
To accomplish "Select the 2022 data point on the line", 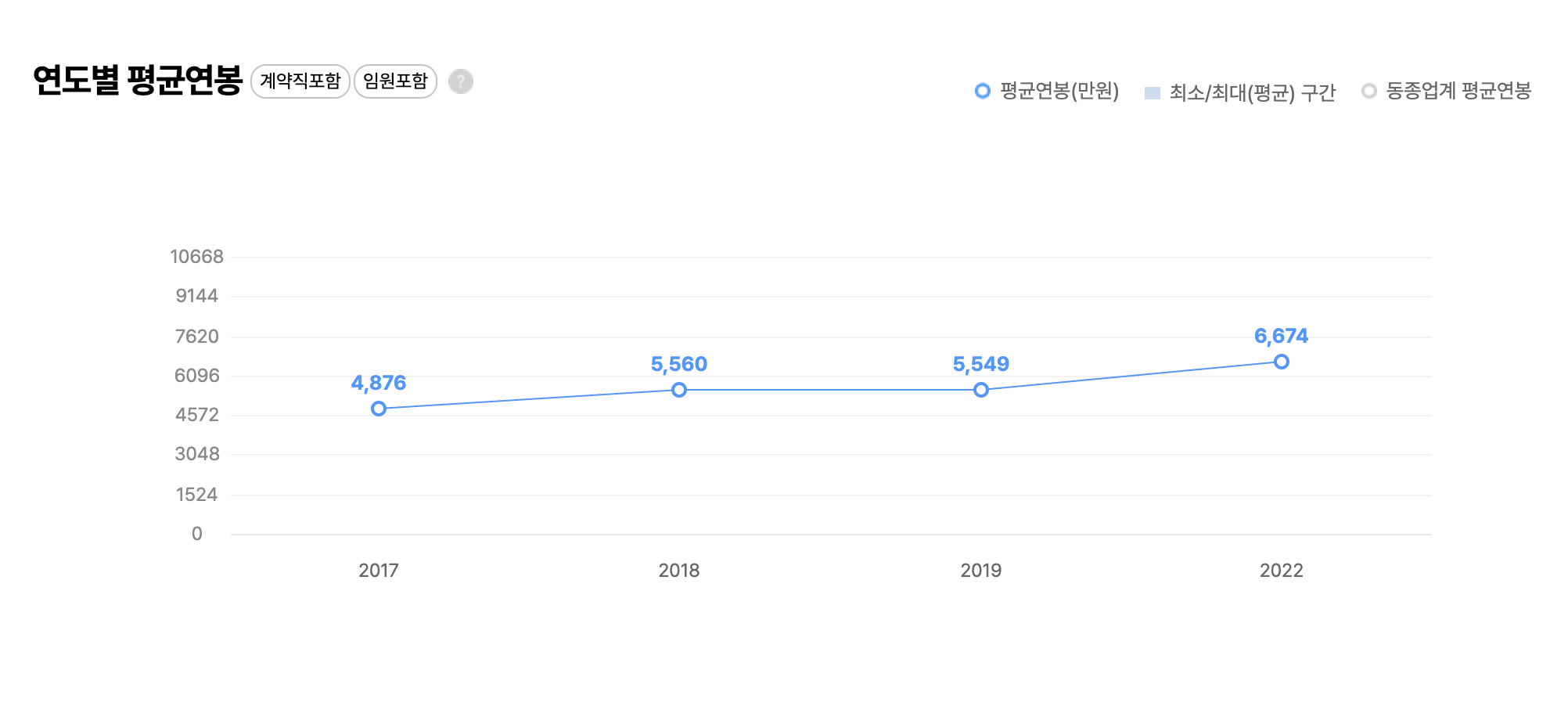I will coord(1282,362).
